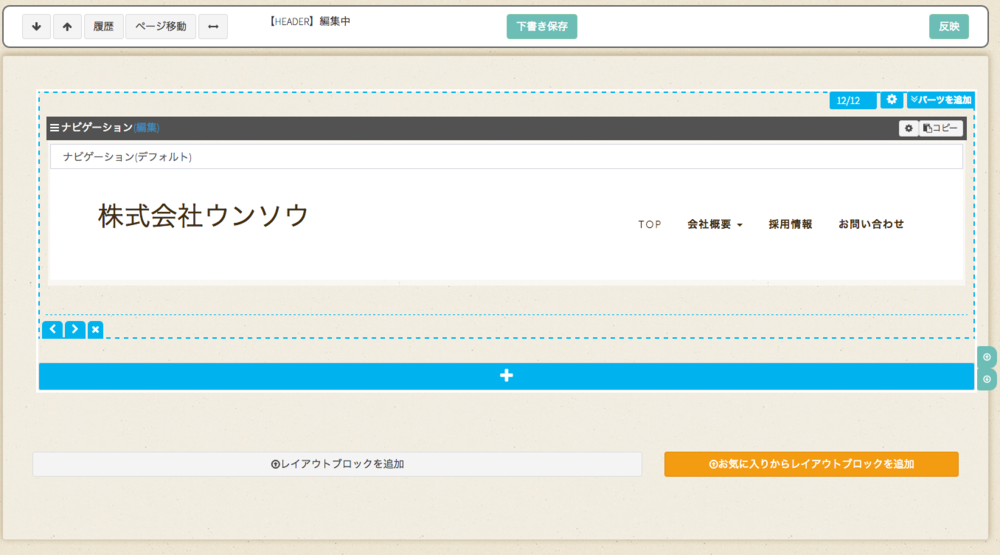This screenshot has height=555, width=1000.
Task: Toggle the horizontal width arrows button
Action: (213, 27)
